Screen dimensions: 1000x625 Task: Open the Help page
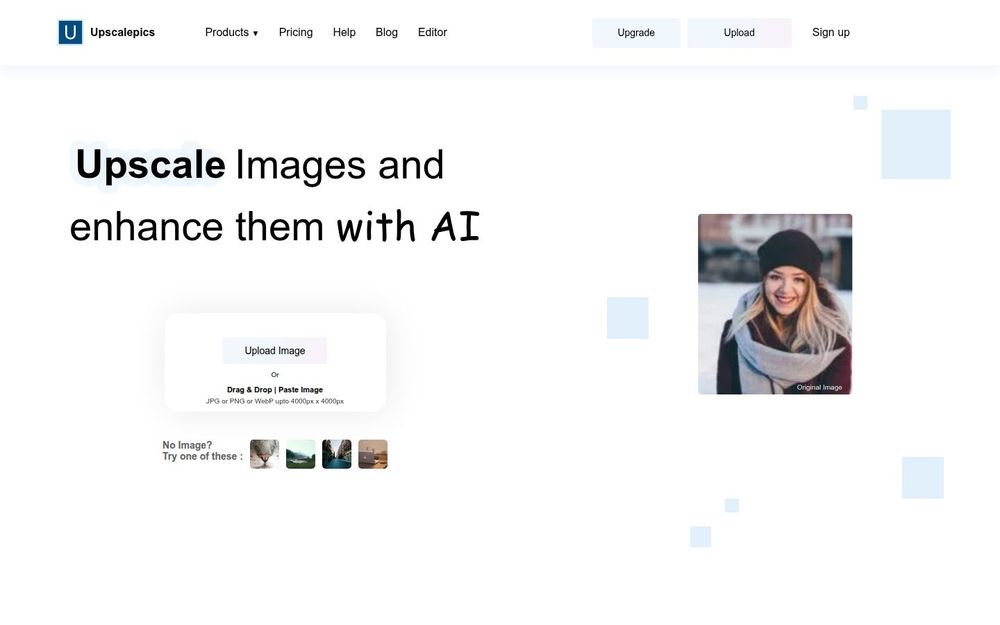[x=344, y=31]
